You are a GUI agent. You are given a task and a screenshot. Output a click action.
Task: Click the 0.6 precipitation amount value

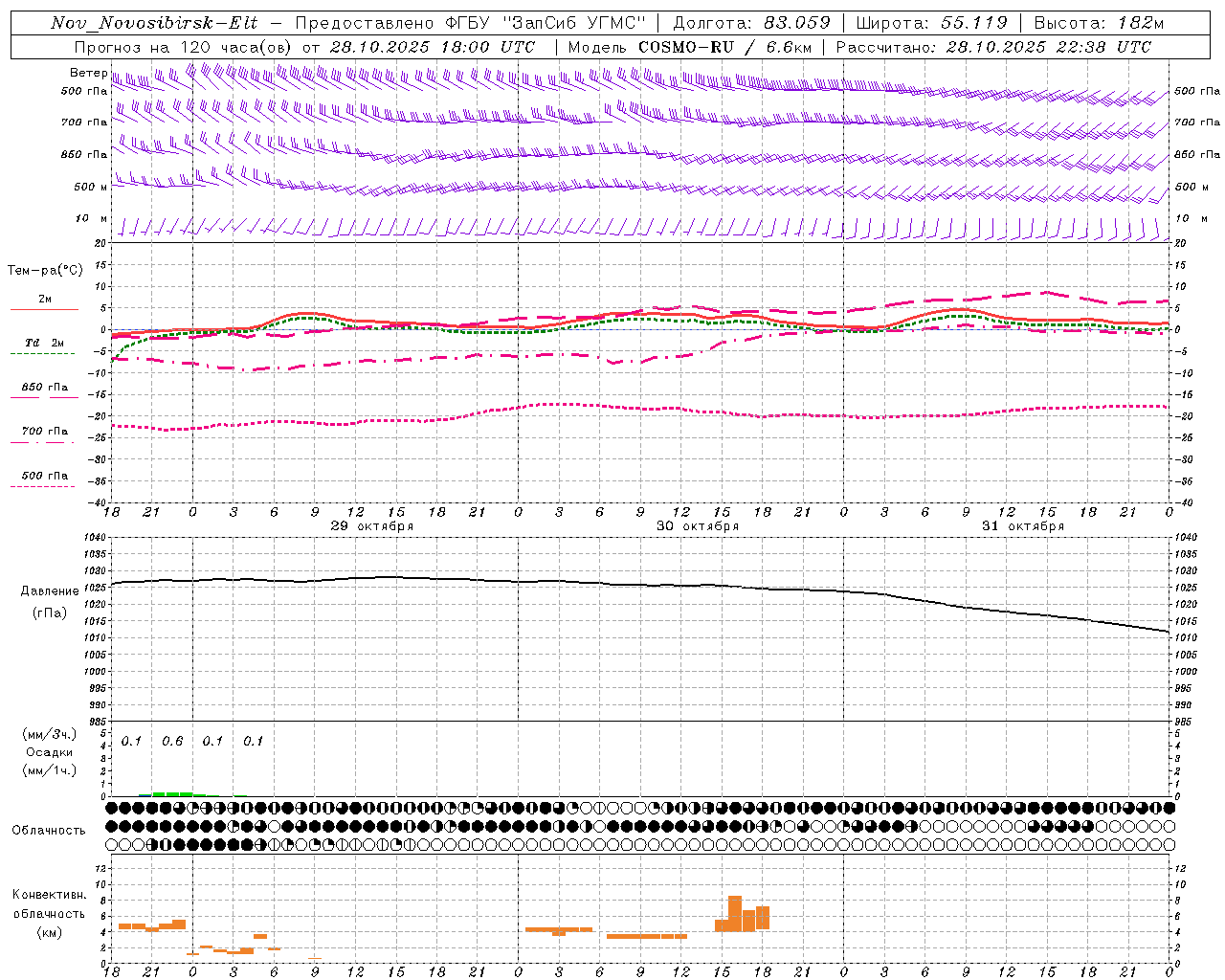click(x=172, y=741)
